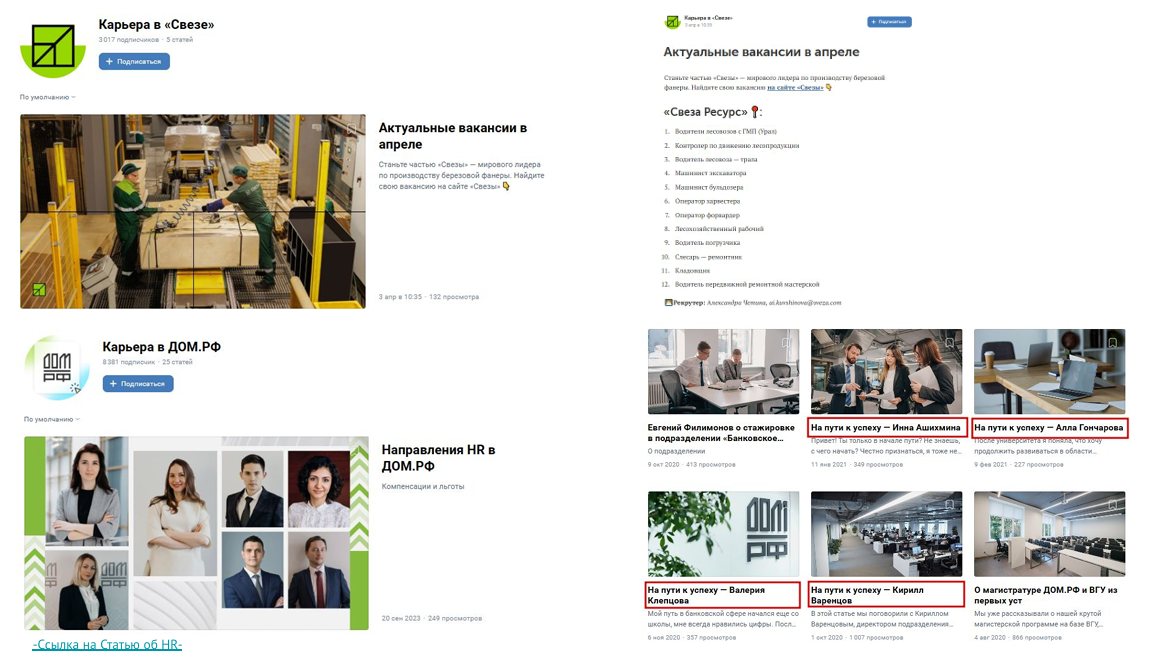Open Направления HR в ДОМ.РФ article title
The height and width of the screenshot is (666, 1176).
(x=439, y=458)
